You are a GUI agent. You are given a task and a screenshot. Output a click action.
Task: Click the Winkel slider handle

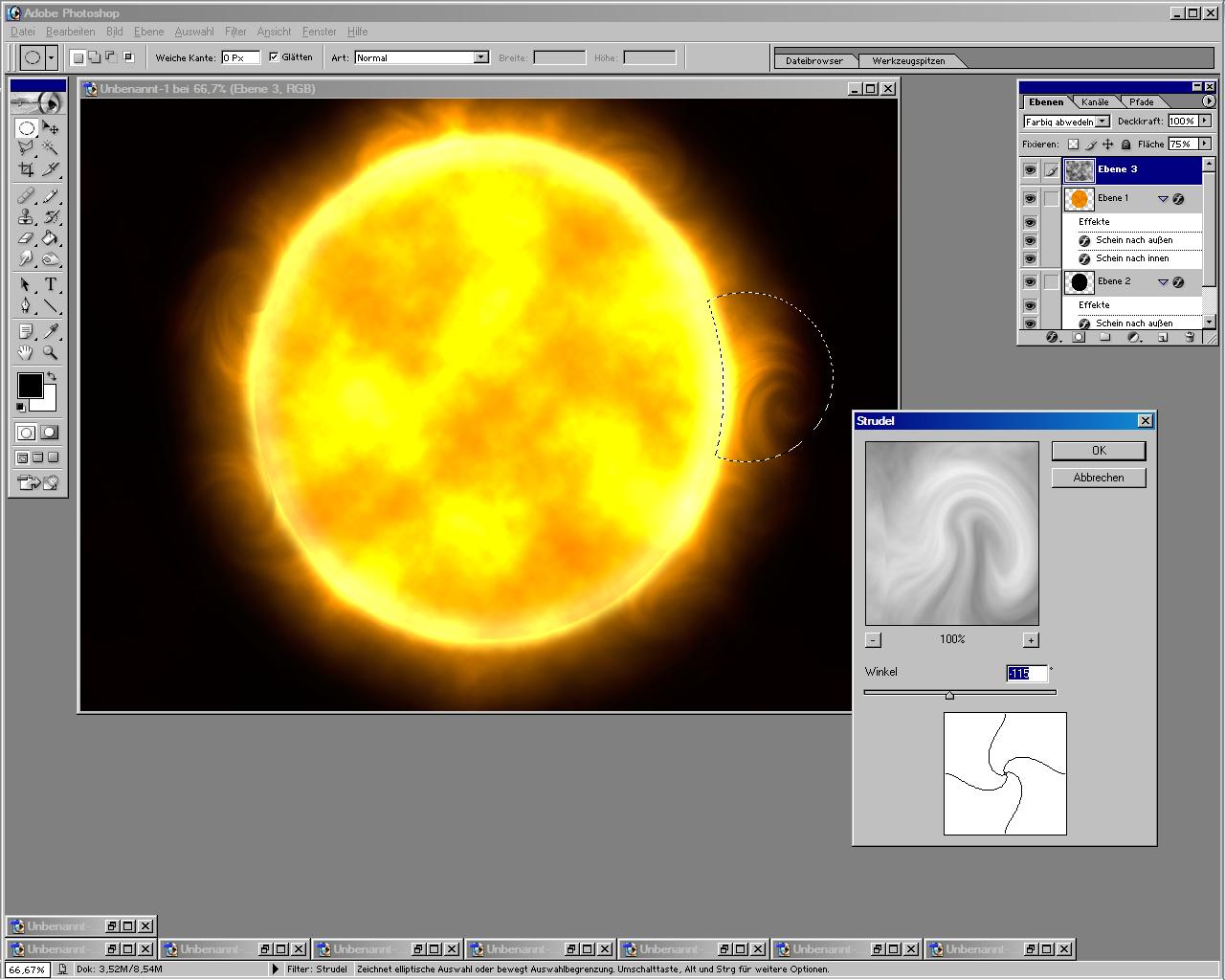[x=949, y=695]
